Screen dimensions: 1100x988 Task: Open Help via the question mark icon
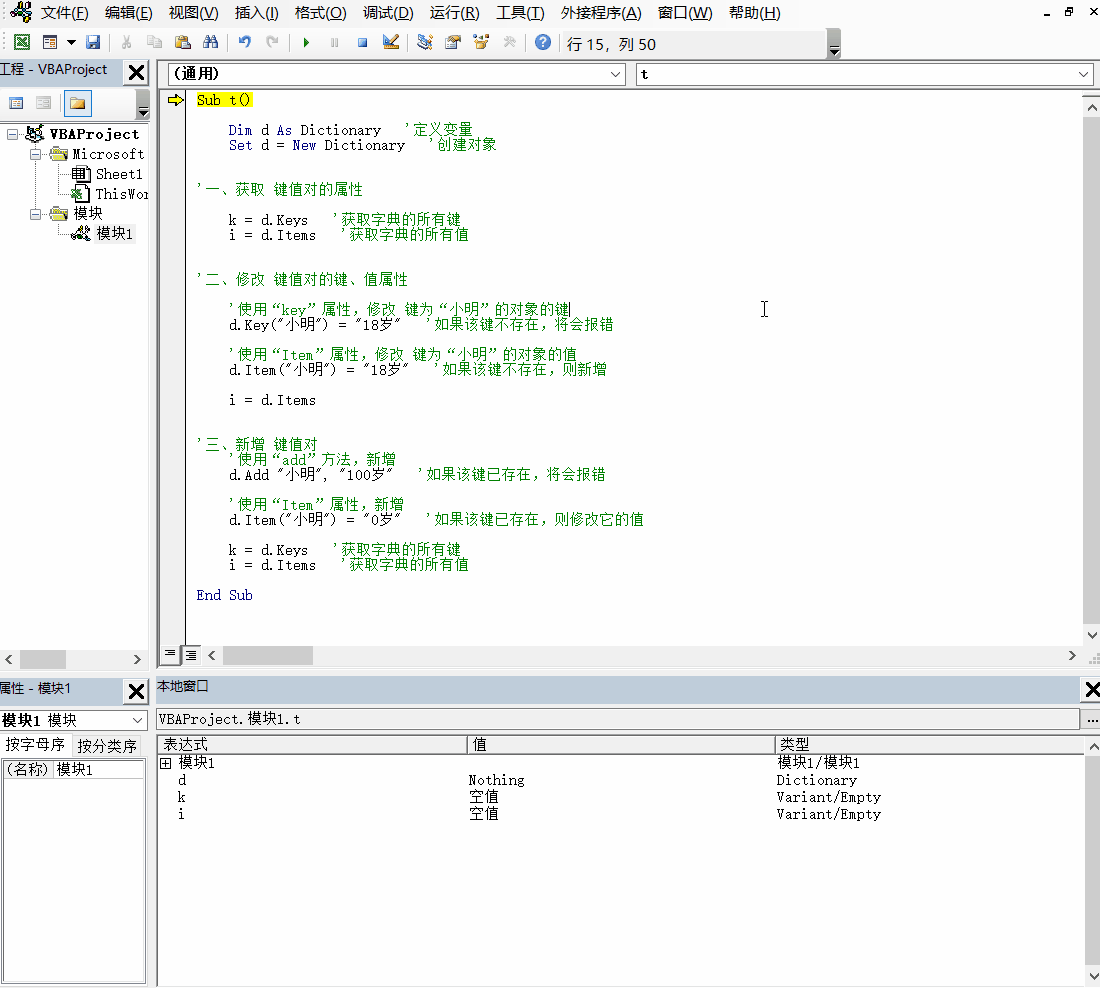[x=541, y=42]
